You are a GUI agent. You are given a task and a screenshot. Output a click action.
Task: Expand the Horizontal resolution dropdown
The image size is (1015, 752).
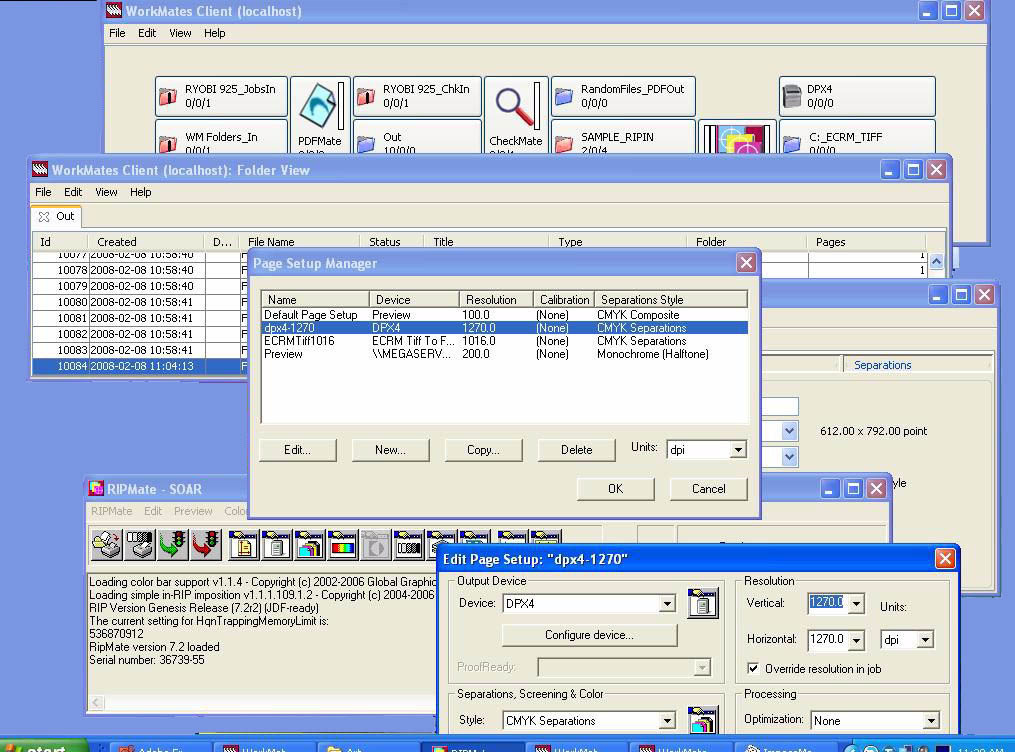(856, 640)
